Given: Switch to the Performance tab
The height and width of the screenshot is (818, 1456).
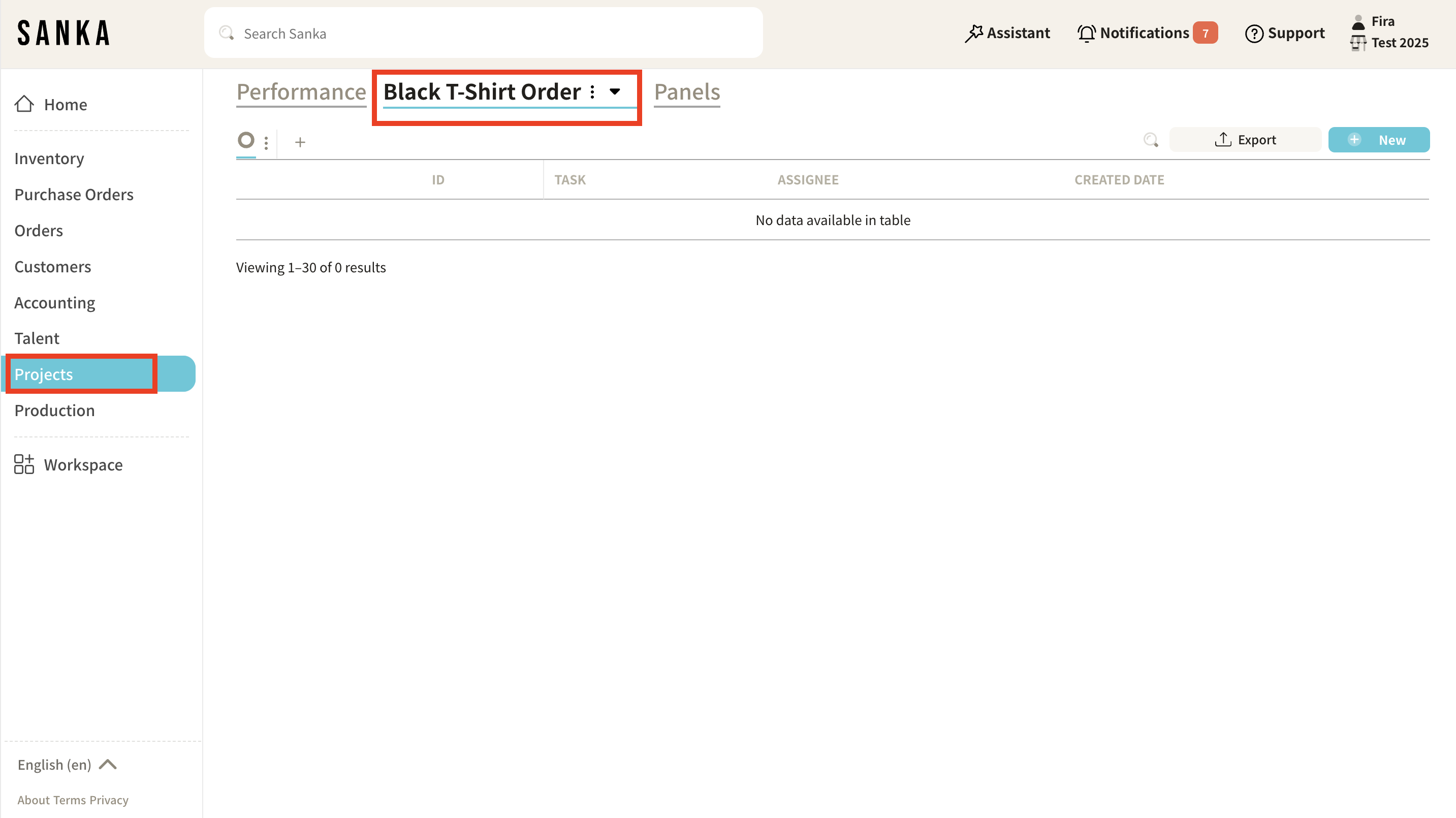Looking at the screenshot, I should point(301,91).
